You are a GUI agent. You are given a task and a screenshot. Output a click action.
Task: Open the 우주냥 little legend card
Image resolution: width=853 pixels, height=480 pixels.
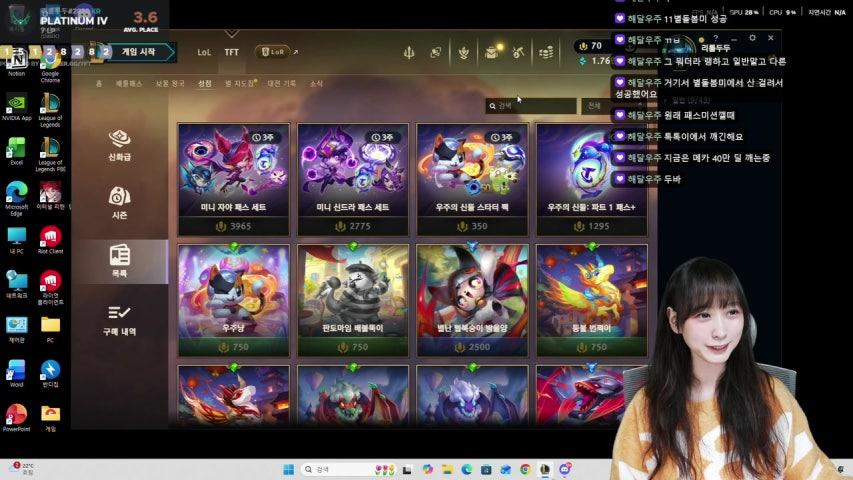[x=233, y=300]
